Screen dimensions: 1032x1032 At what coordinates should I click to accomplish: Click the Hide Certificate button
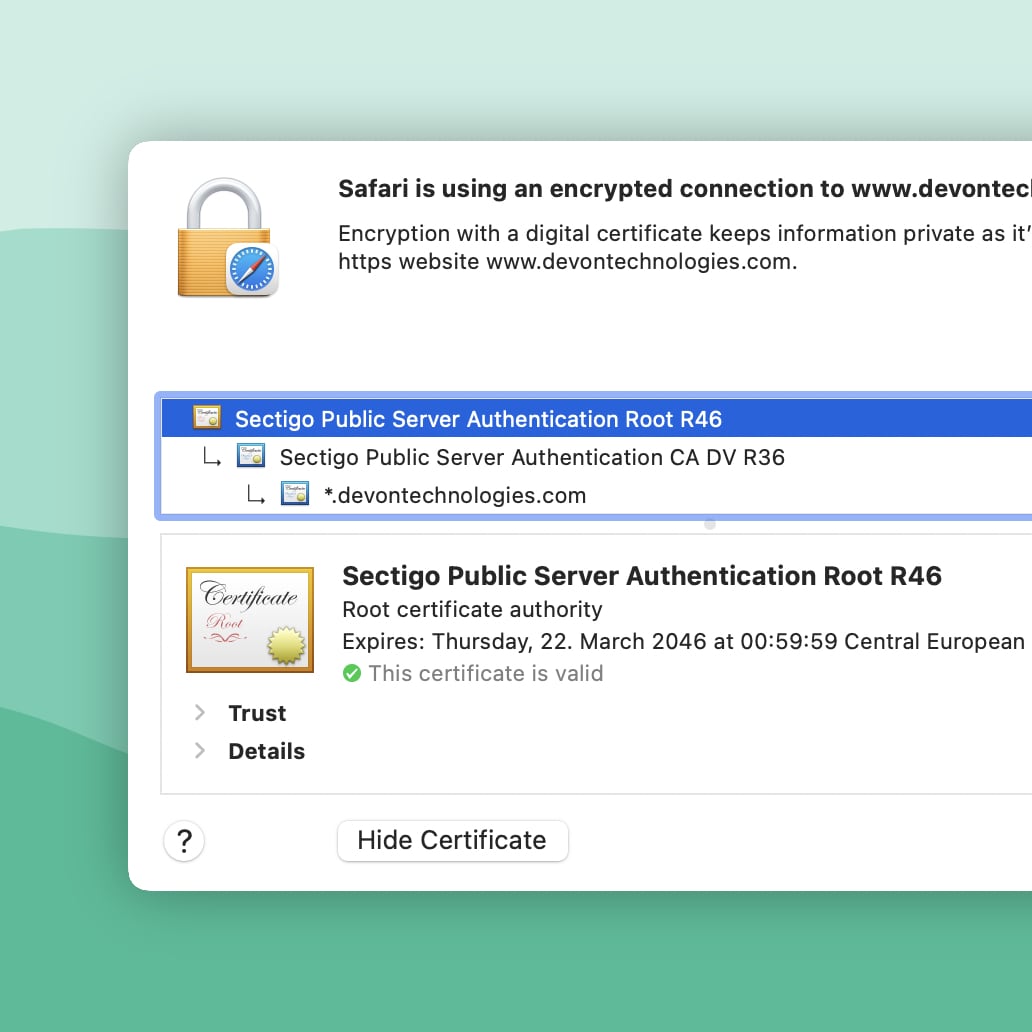[452, 840]
